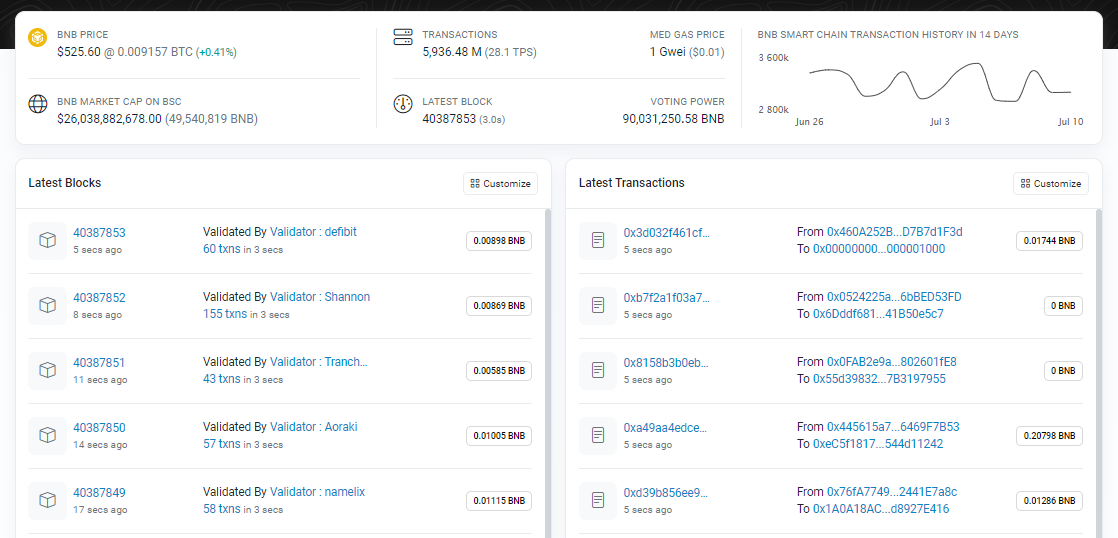Open sender address 0x445615a7...6469F7B53

(x=893, y=427)
